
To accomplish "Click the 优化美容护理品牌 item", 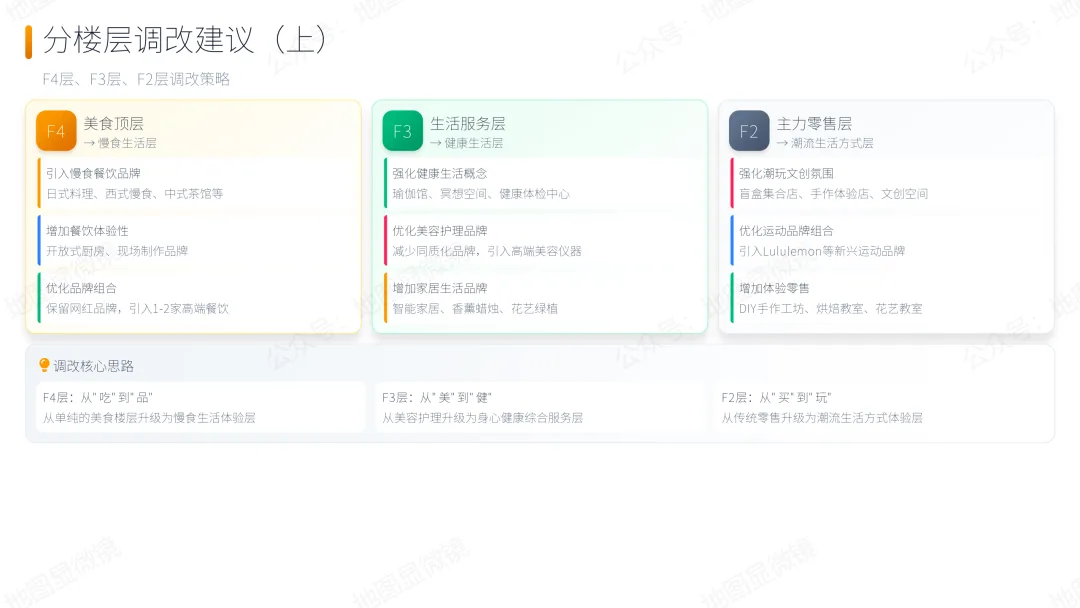I will click(x=440, y=231).
